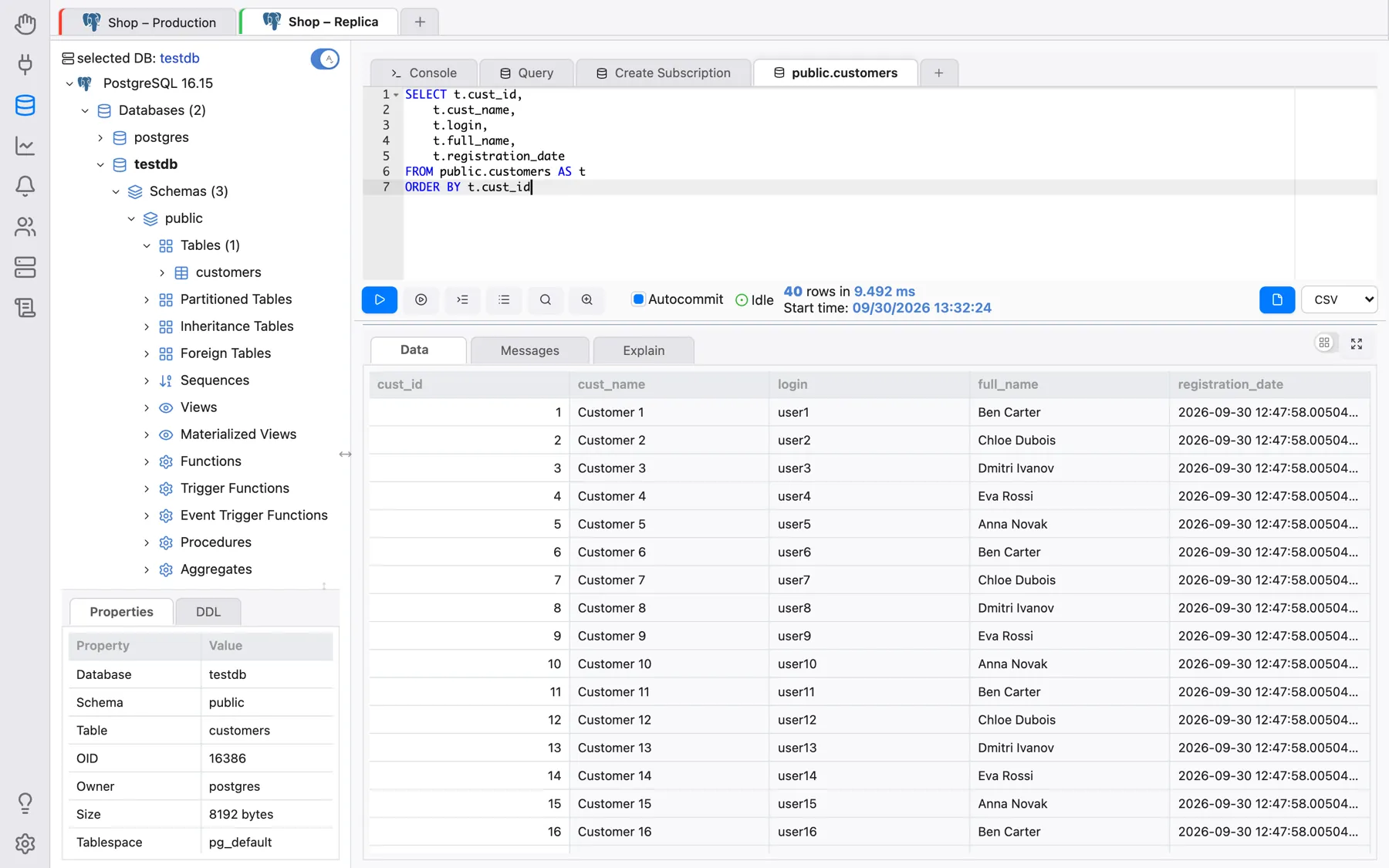Expand results panel to fullscreen
Screen dimensions: 1389x868
[x=1357, y=344]
